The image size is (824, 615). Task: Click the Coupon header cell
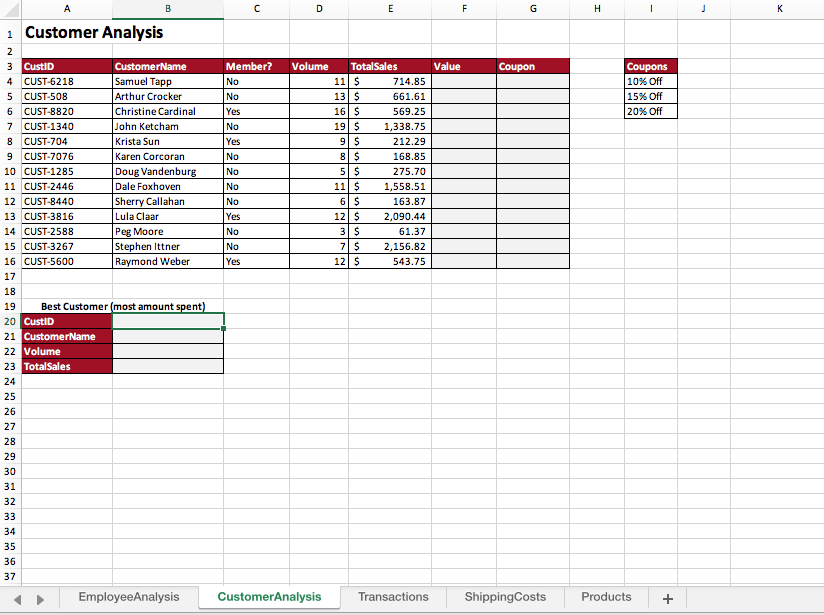coord(533,66)
